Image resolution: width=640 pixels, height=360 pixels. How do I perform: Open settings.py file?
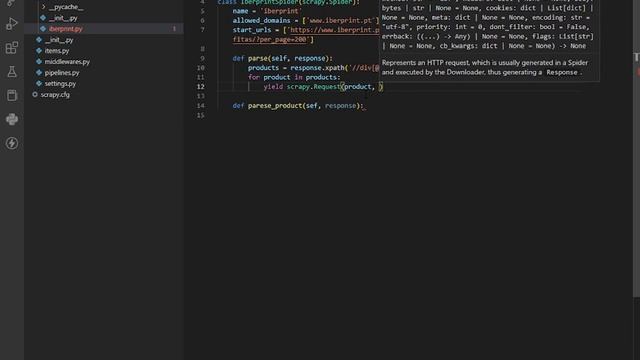60,84
